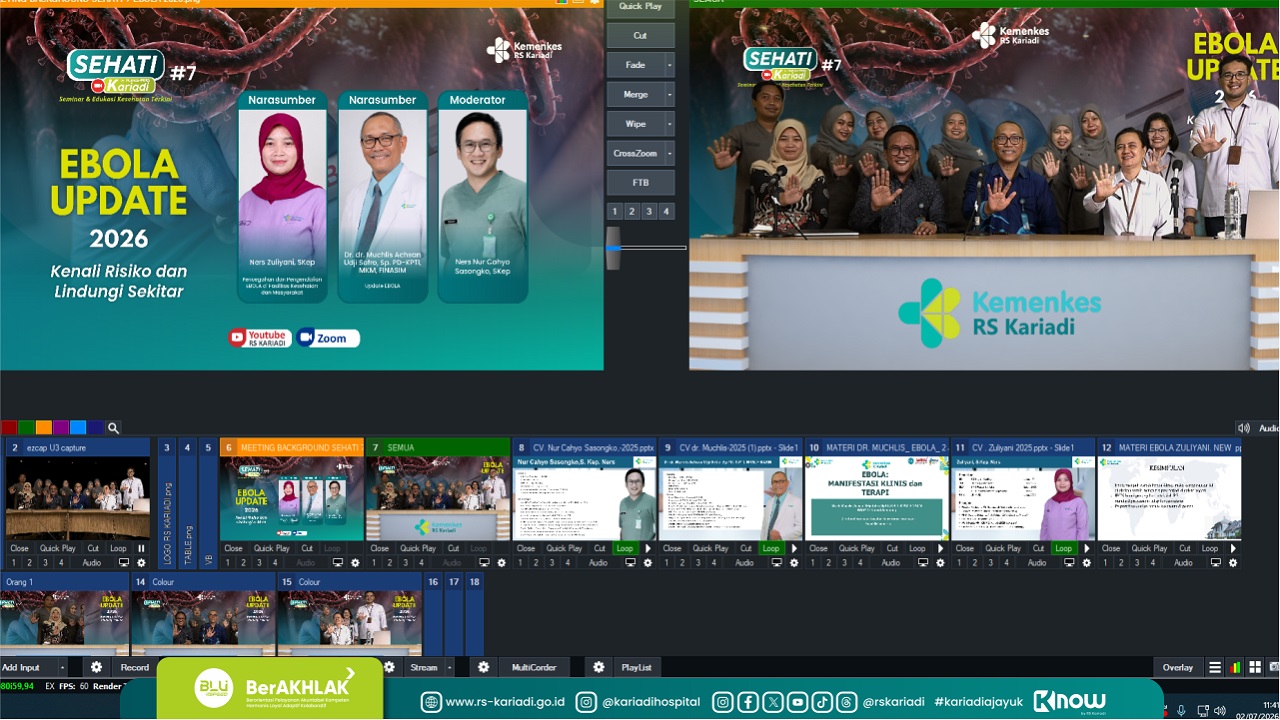Click the FTB fade-to-black button
1280x720 pixels.
(640, 183)
